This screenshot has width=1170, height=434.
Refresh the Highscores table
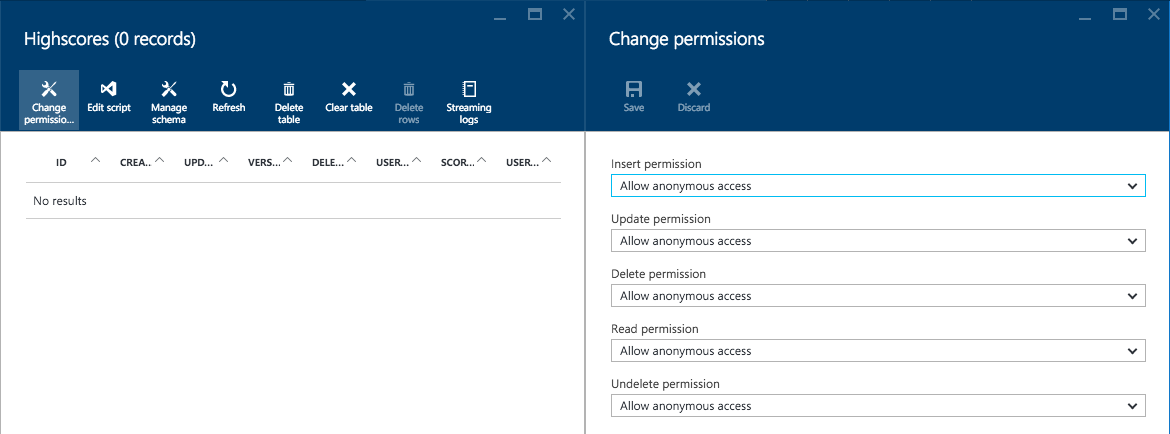pos(228,97)
